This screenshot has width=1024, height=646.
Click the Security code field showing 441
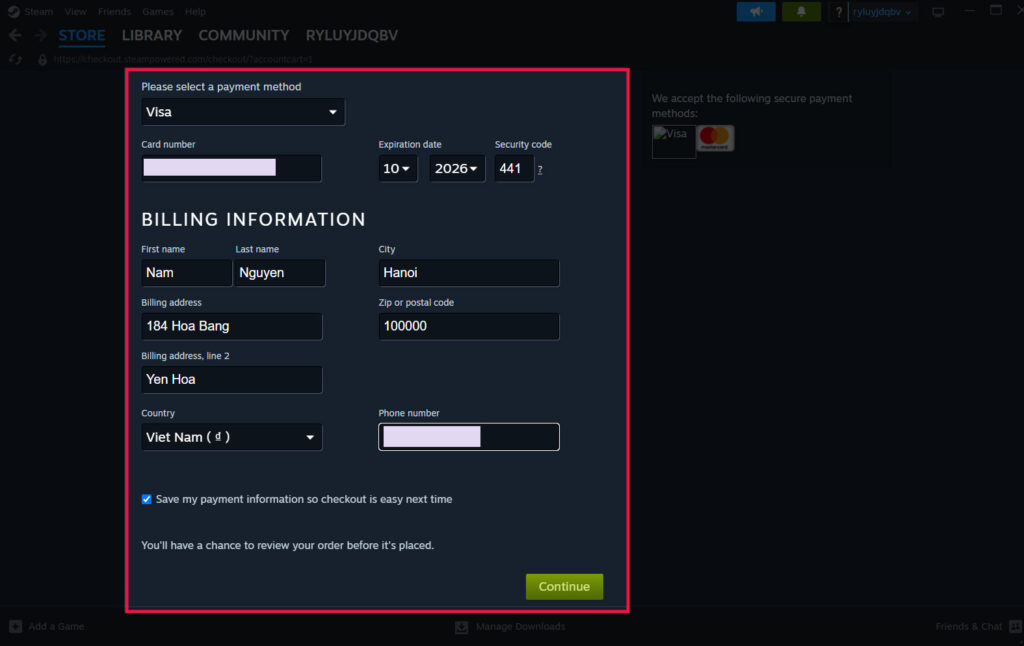click(x=514, y=169)
